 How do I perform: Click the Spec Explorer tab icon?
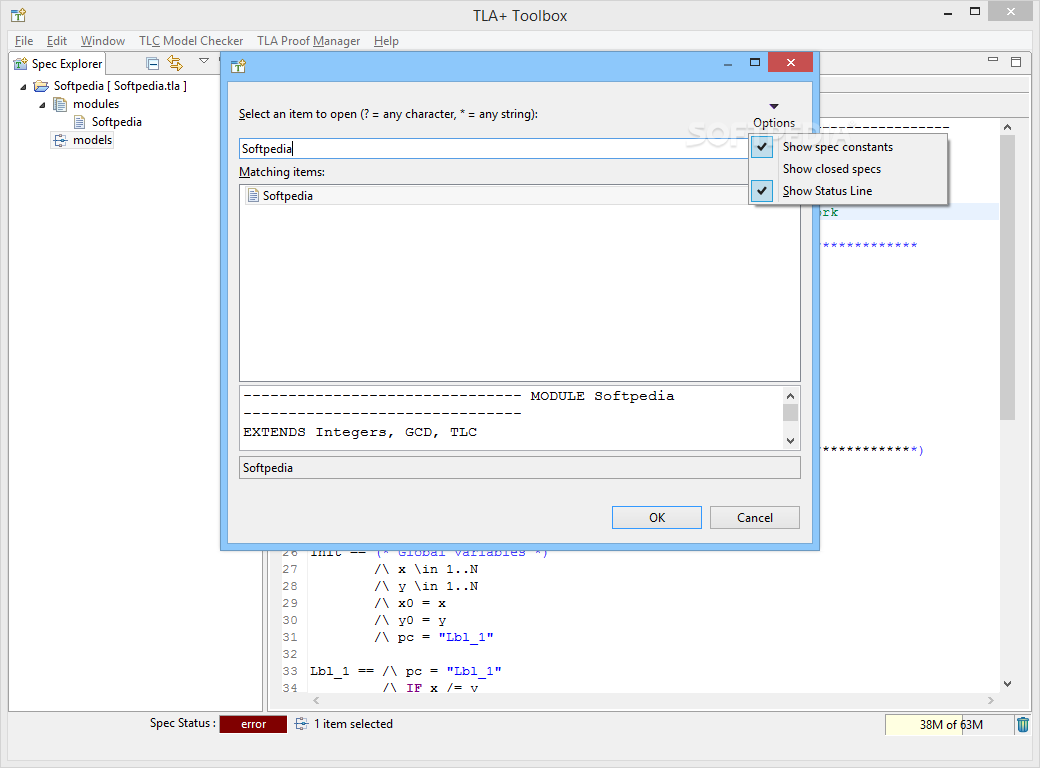click(x=21, y=64)
